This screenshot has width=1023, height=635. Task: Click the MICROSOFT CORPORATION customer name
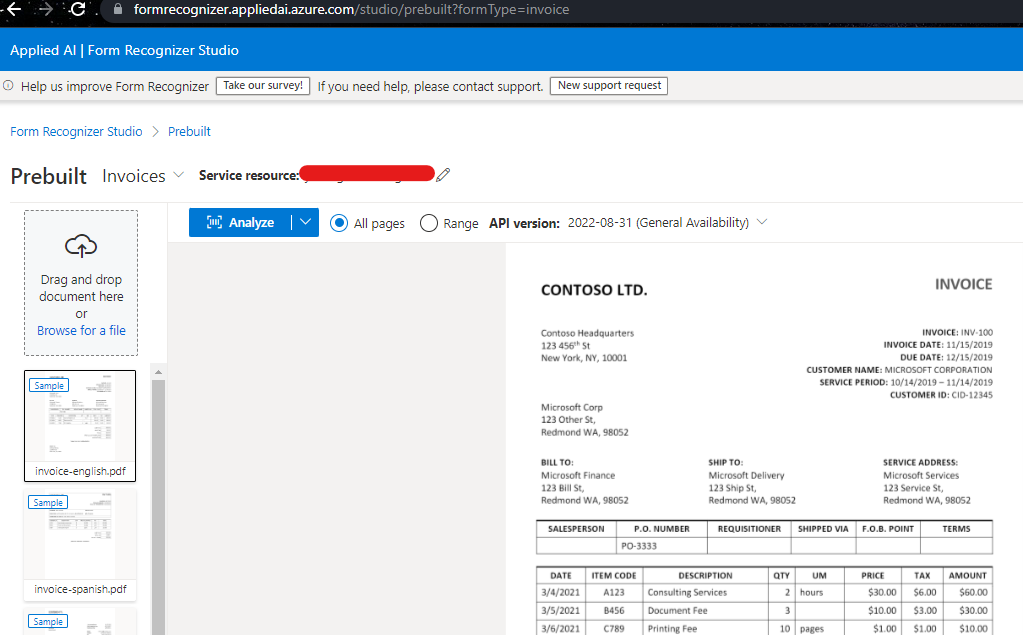pyautogui.click(x=938, y=370)
